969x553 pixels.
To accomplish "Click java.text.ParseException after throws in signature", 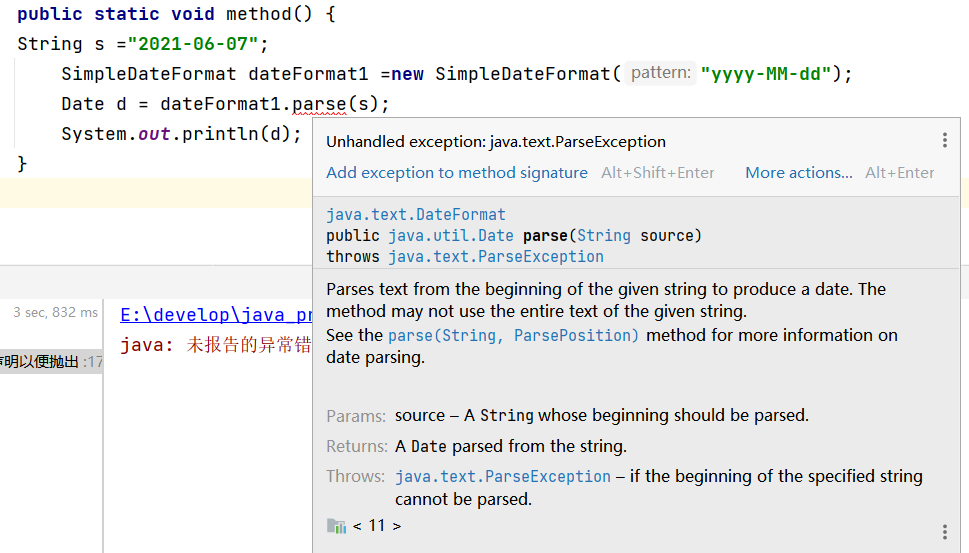I will click(x=495, y=257).
